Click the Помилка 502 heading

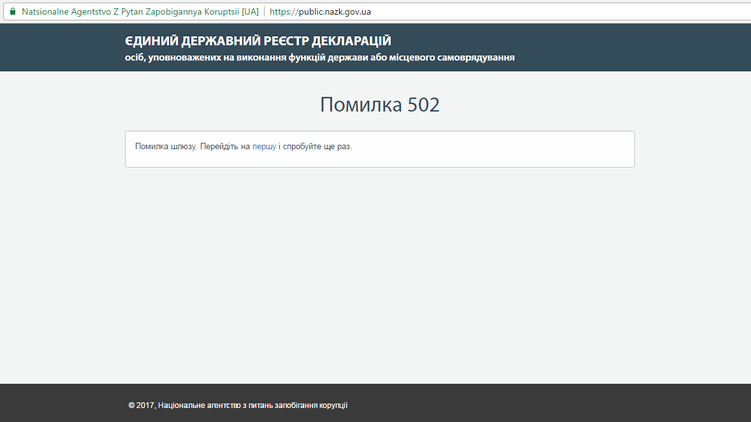(379, 105)
